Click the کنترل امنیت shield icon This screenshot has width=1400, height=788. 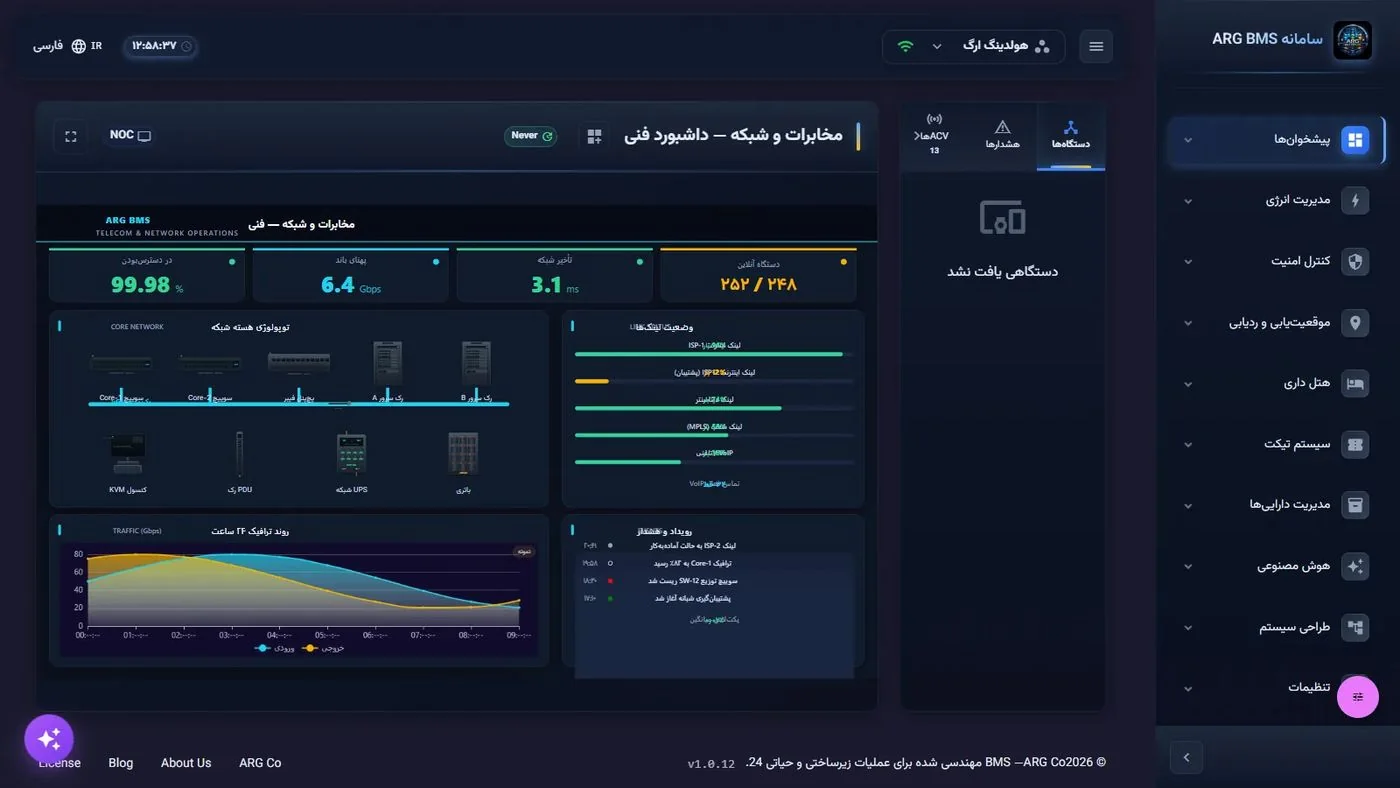click(1355, 262)
